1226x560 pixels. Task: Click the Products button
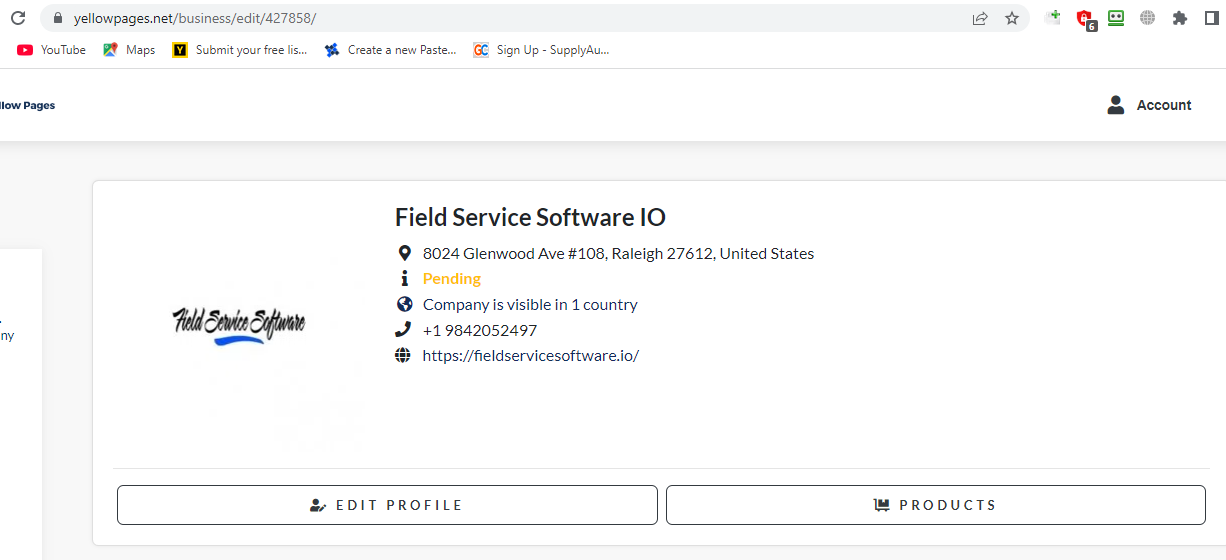tap(935, 505)
